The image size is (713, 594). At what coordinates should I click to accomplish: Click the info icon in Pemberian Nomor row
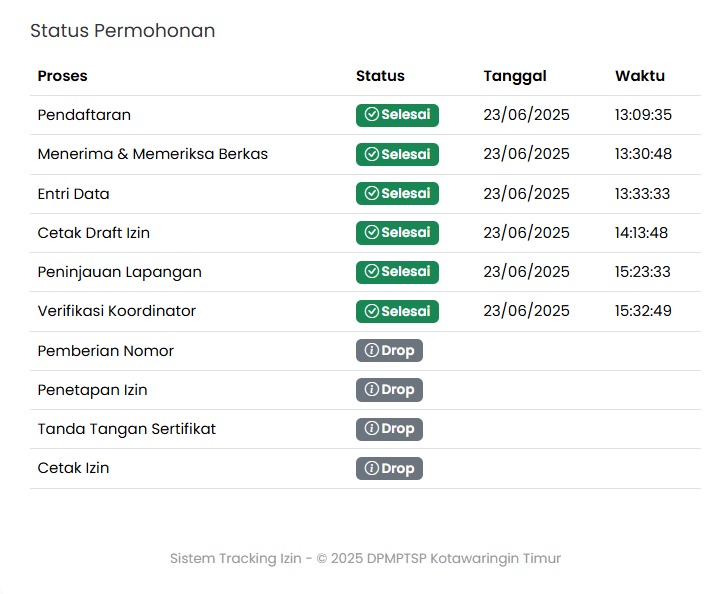(371, 351)
